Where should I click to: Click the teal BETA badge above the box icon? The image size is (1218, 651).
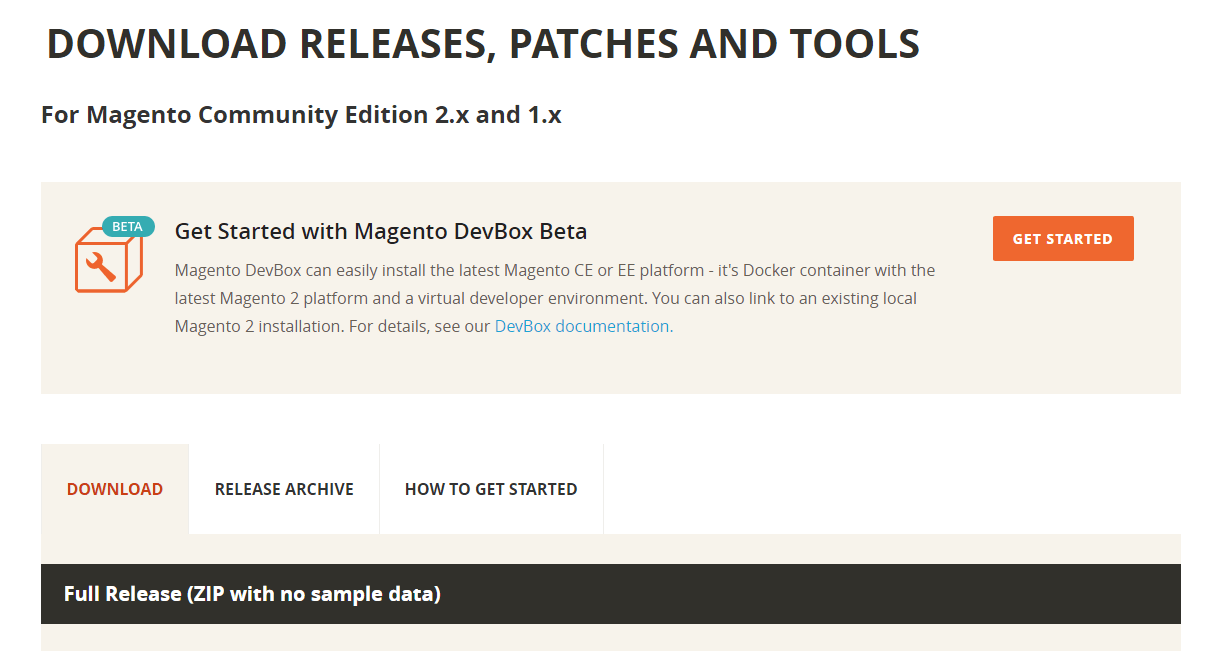(128, 227)
